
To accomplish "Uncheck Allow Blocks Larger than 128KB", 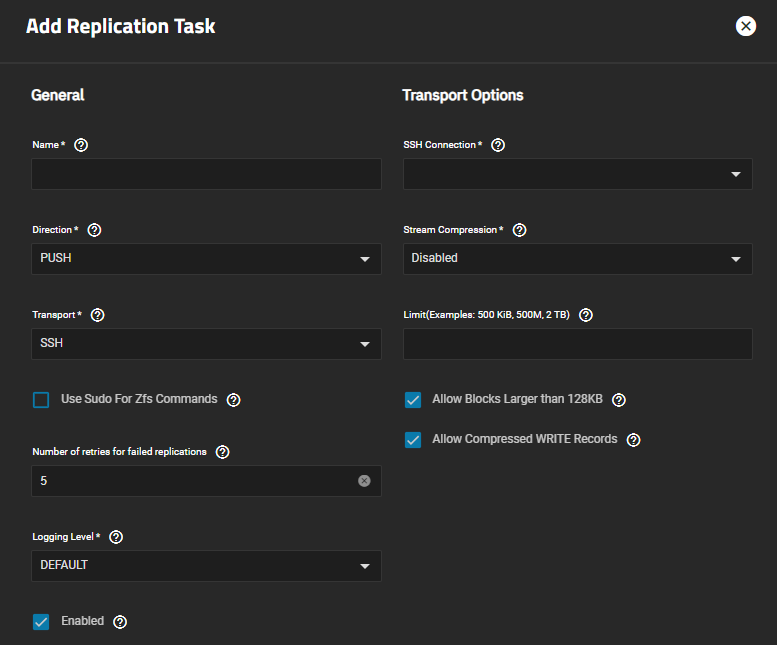I will pos(413,400).
